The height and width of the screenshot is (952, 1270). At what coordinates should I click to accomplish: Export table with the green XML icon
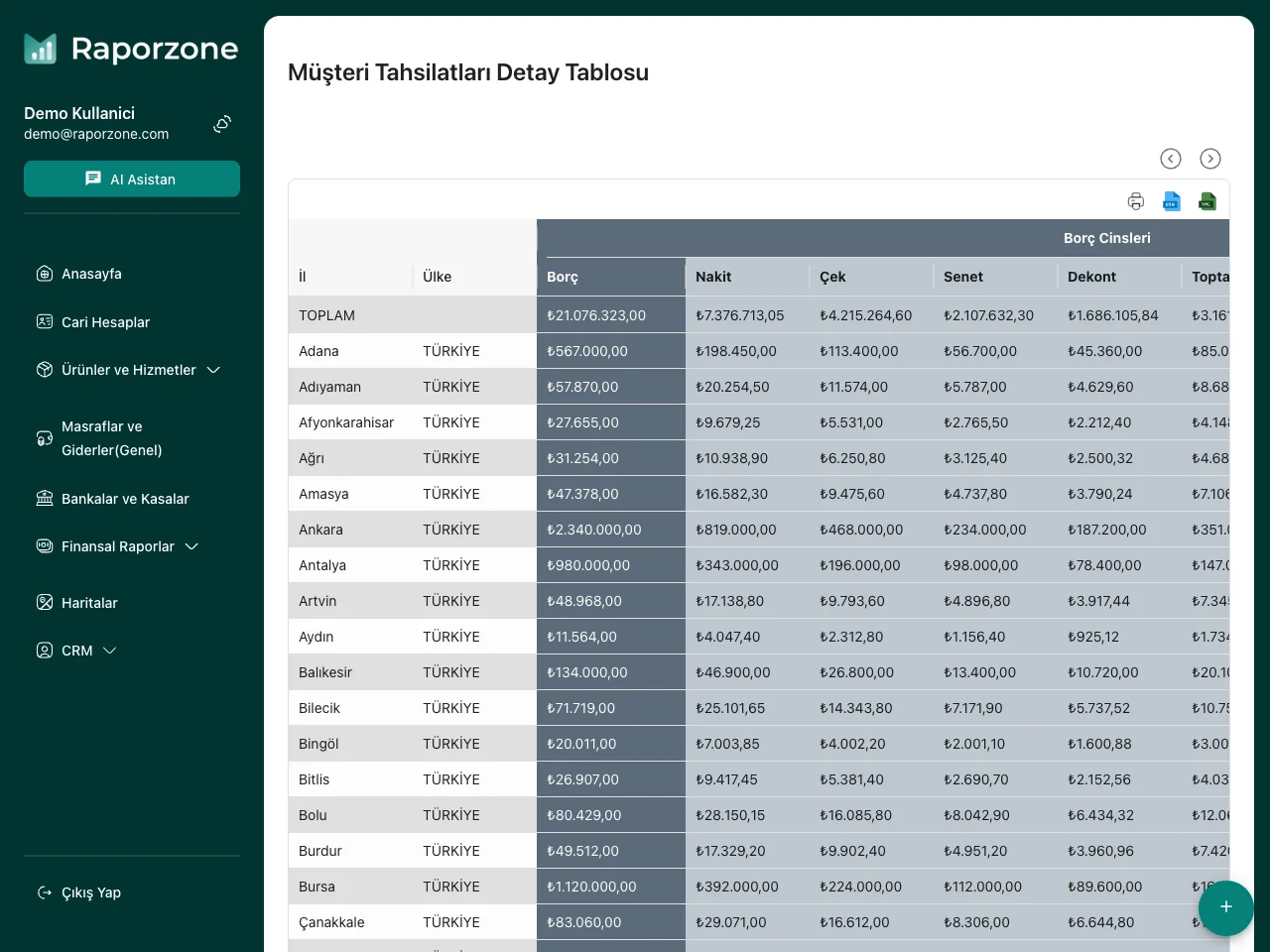1207,201
